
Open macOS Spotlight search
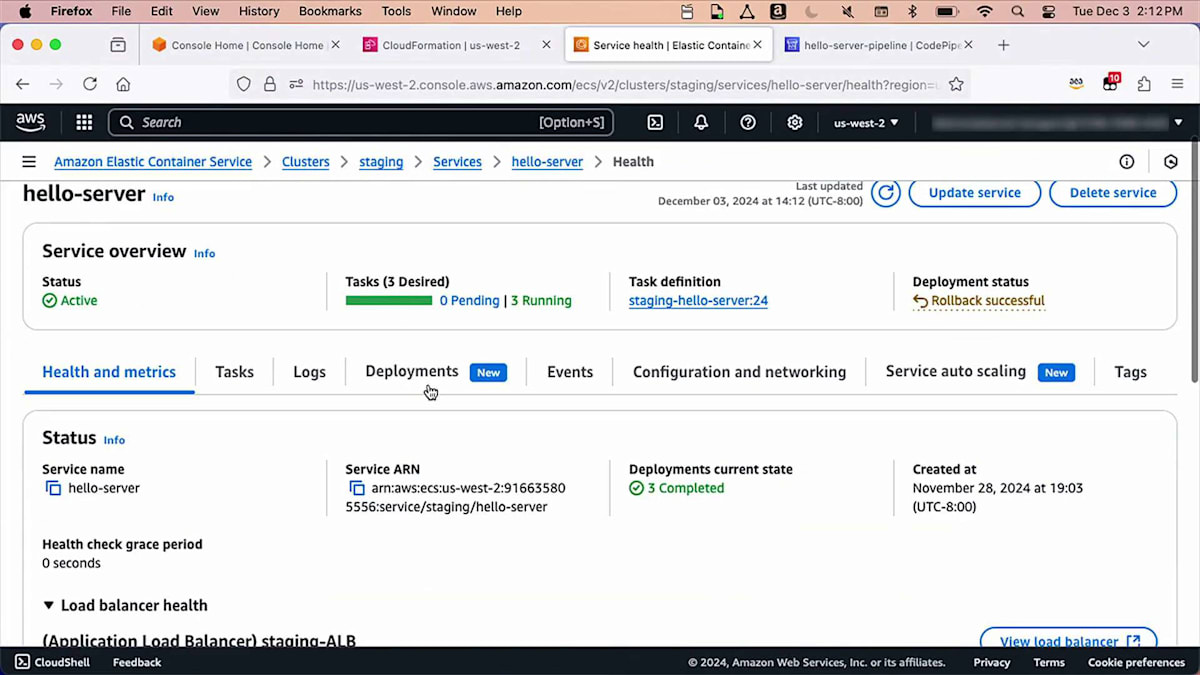click(1017, 12)
